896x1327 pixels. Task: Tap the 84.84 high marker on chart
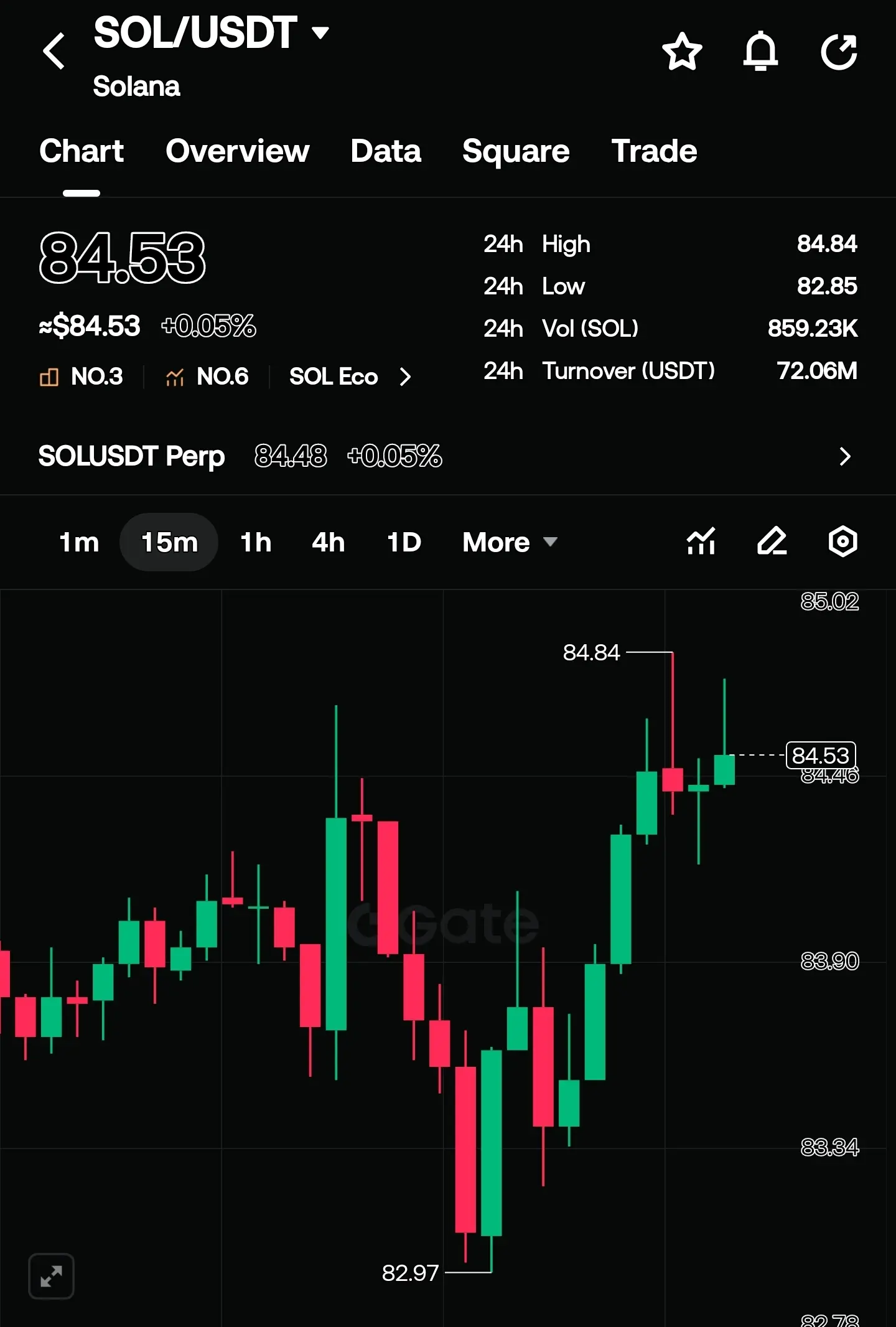[x=591, y=652]
